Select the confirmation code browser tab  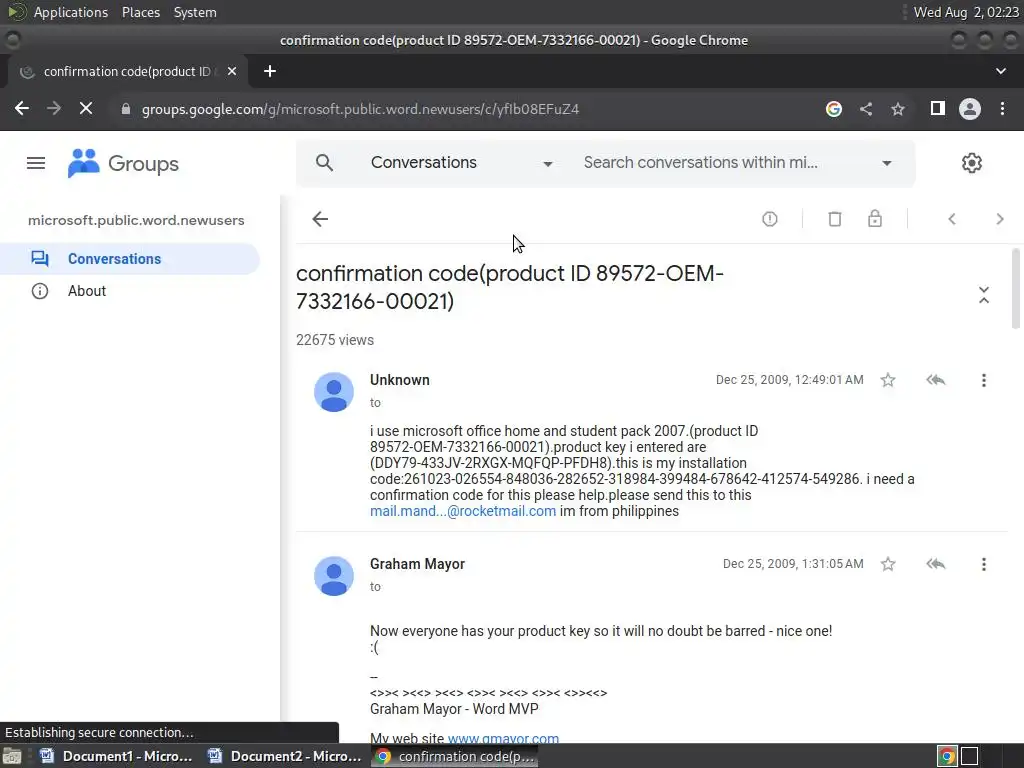[127, 71]
